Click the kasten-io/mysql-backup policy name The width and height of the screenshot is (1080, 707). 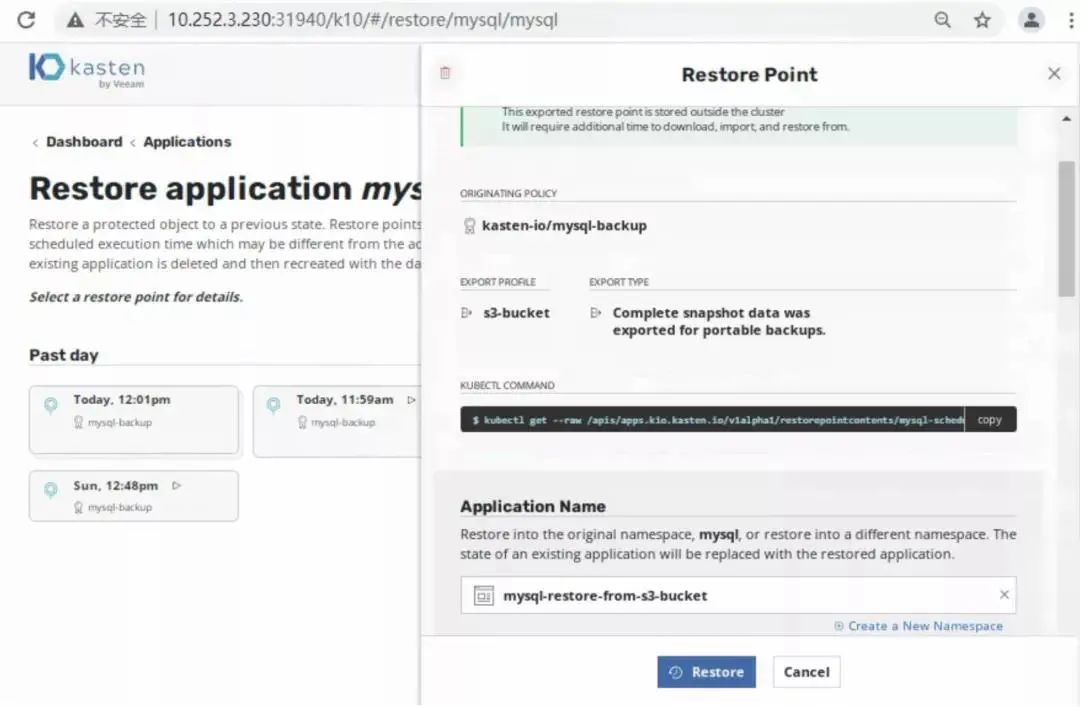point(564,226)
